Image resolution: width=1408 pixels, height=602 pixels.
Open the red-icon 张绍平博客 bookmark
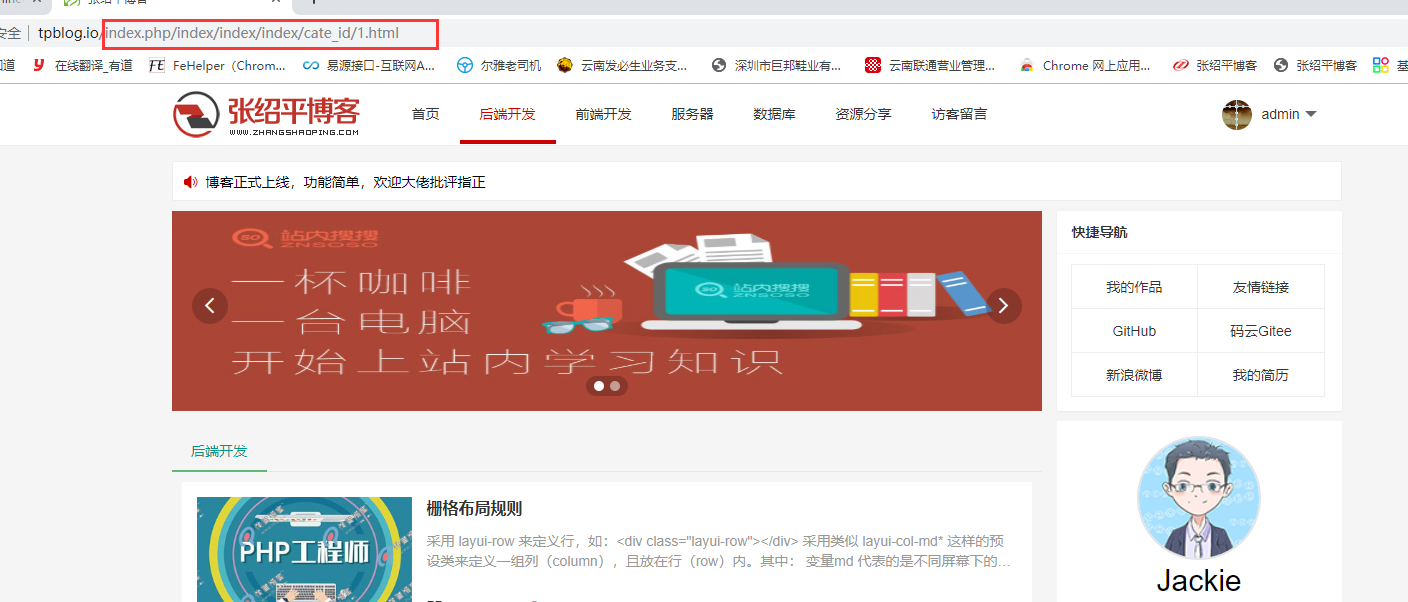point(1215,65)
